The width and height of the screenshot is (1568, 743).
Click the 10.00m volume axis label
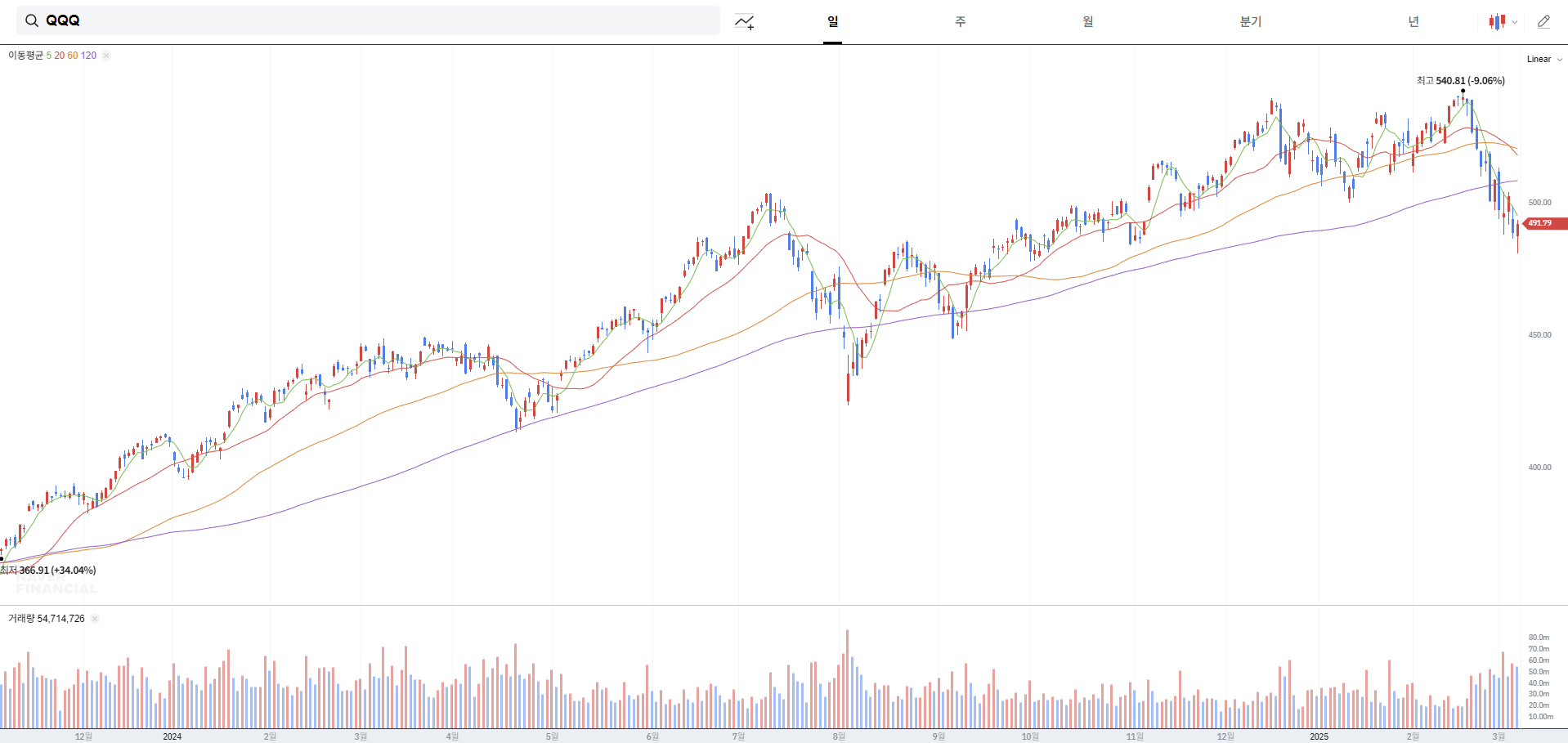click(1541, 717)
